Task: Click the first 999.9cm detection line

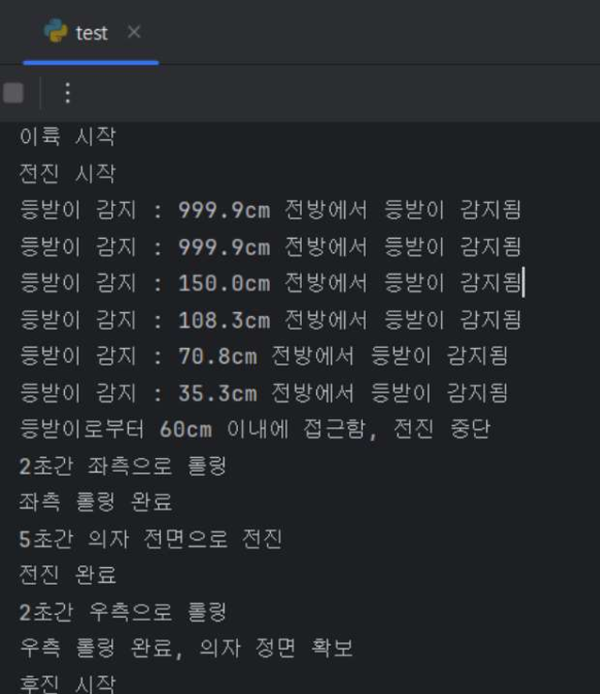Action: pyautogui.click(x=270, y=210)
